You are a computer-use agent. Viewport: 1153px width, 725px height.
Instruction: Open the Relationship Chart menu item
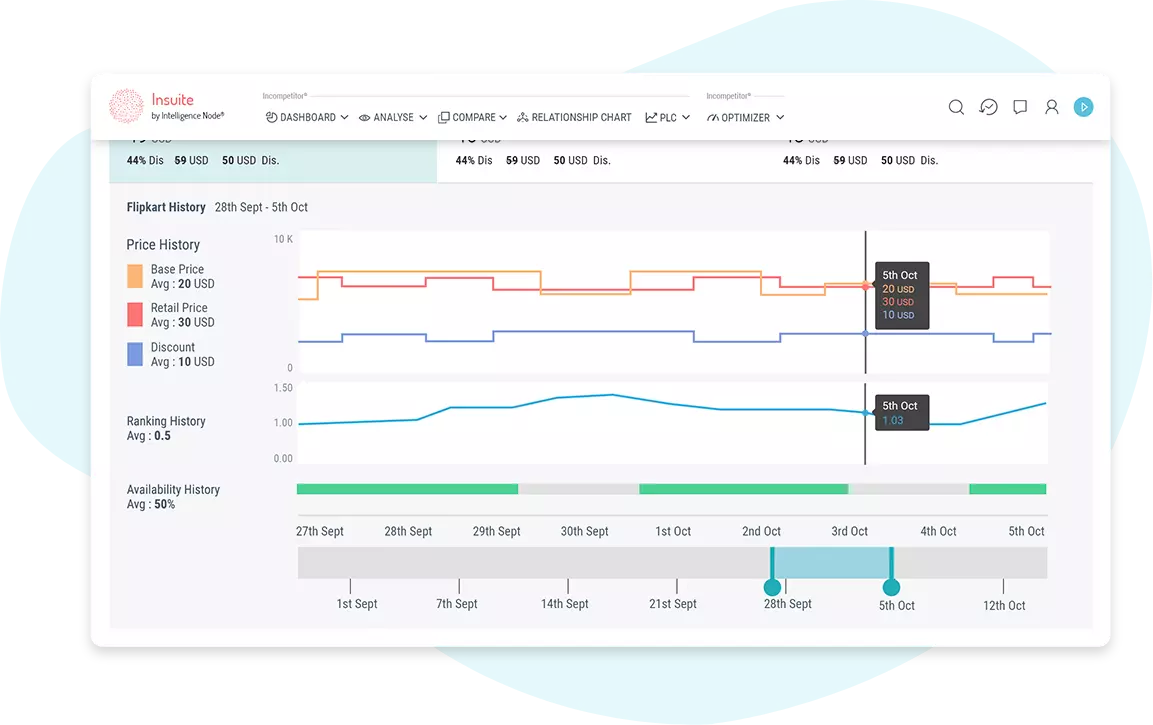click(x=581, y=118)
